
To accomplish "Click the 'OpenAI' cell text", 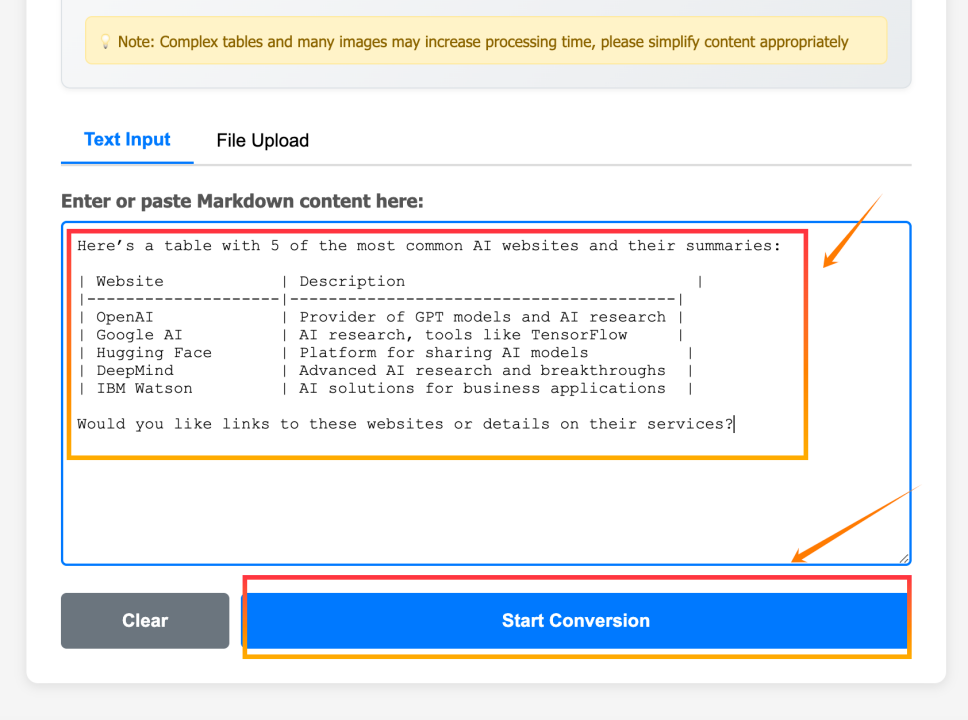I will [x=124, y=317].
